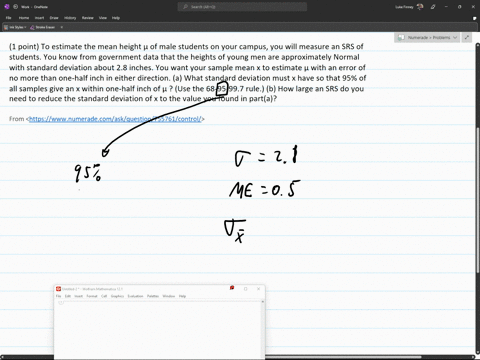The width and height of the screenshot is (480, 360).
Task: Open the View ribbon tab in OneNote
Action: click(x=103, y=18)
